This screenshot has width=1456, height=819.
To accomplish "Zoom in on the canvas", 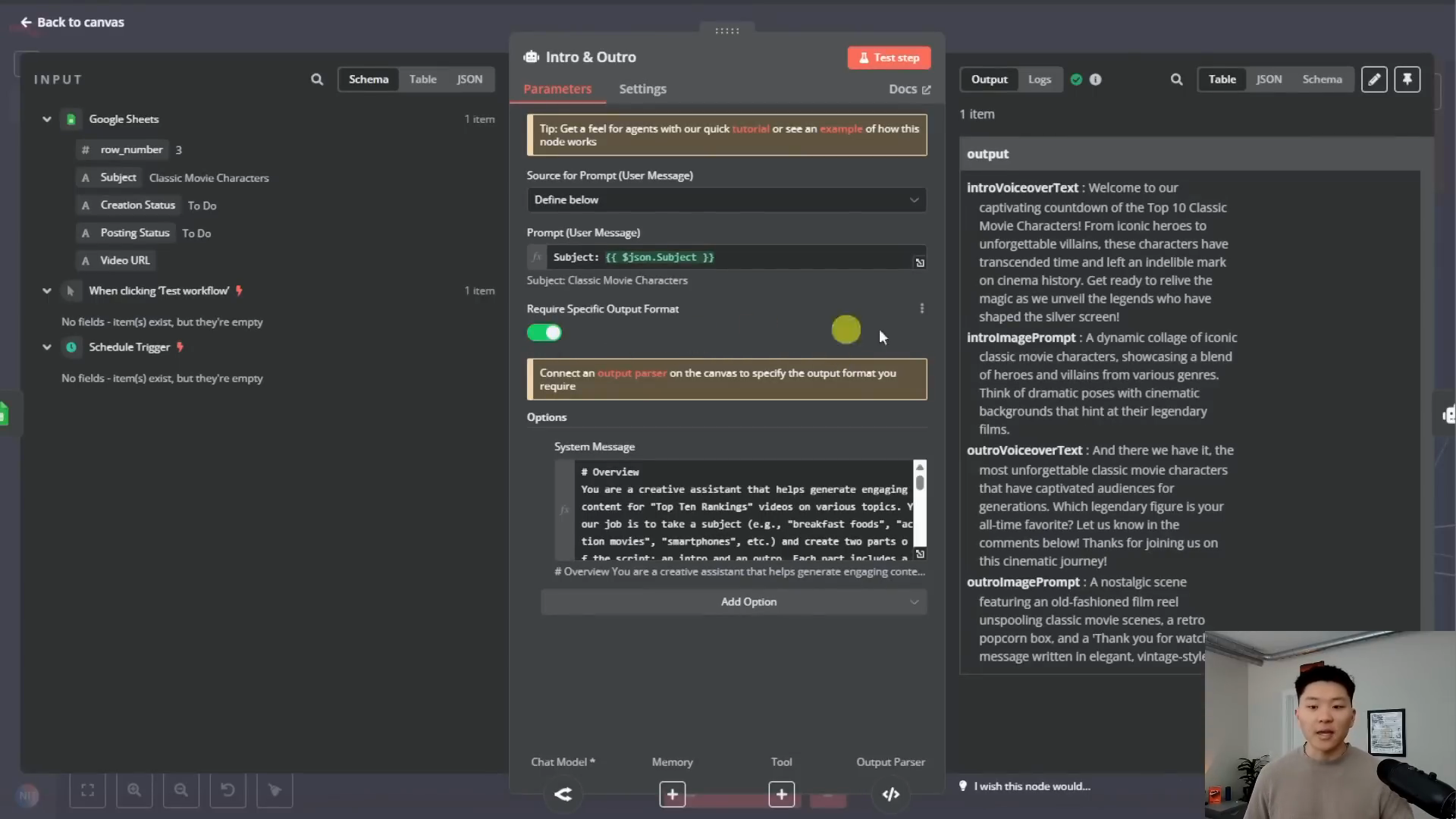I will [134, 790].
